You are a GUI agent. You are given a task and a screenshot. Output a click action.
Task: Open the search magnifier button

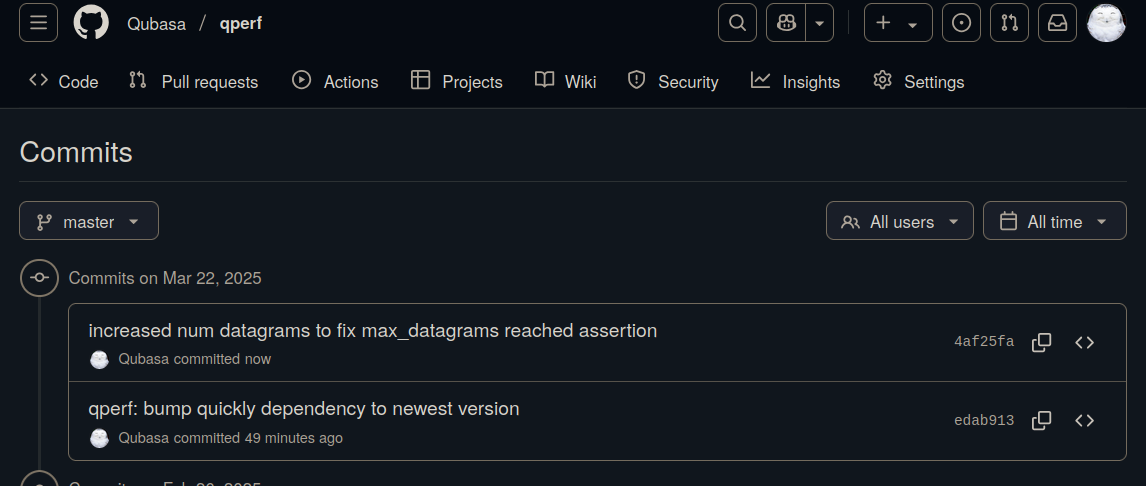[x=737, y=23]
